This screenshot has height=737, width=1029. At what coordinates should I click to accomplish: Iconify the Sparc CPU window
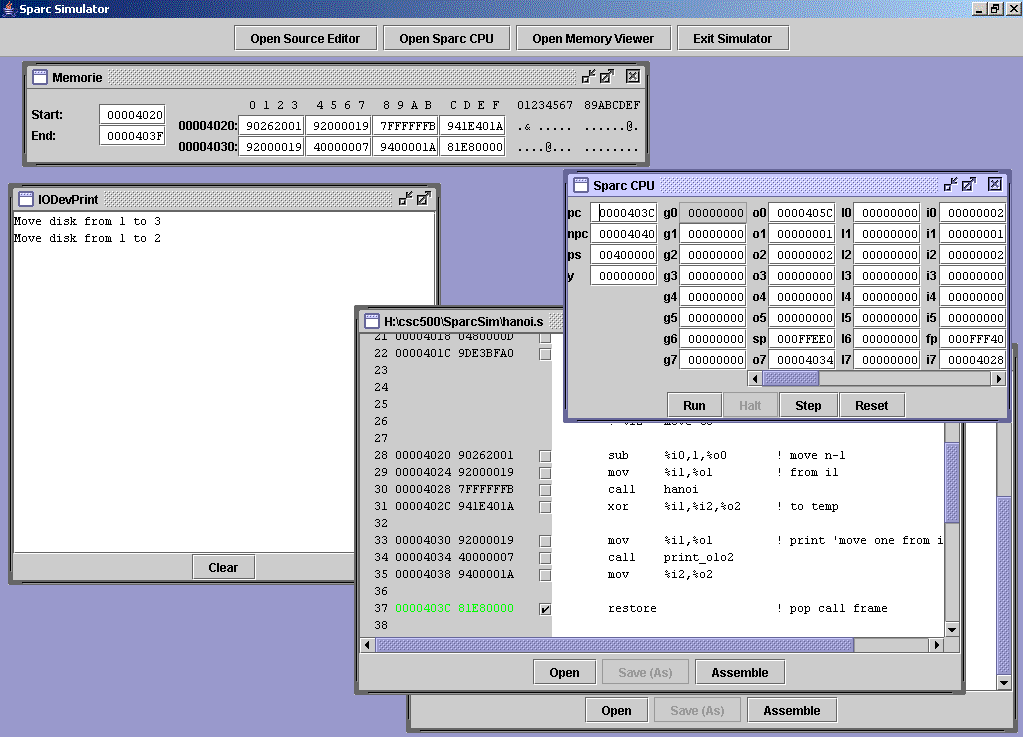click(x=950, y=184)
